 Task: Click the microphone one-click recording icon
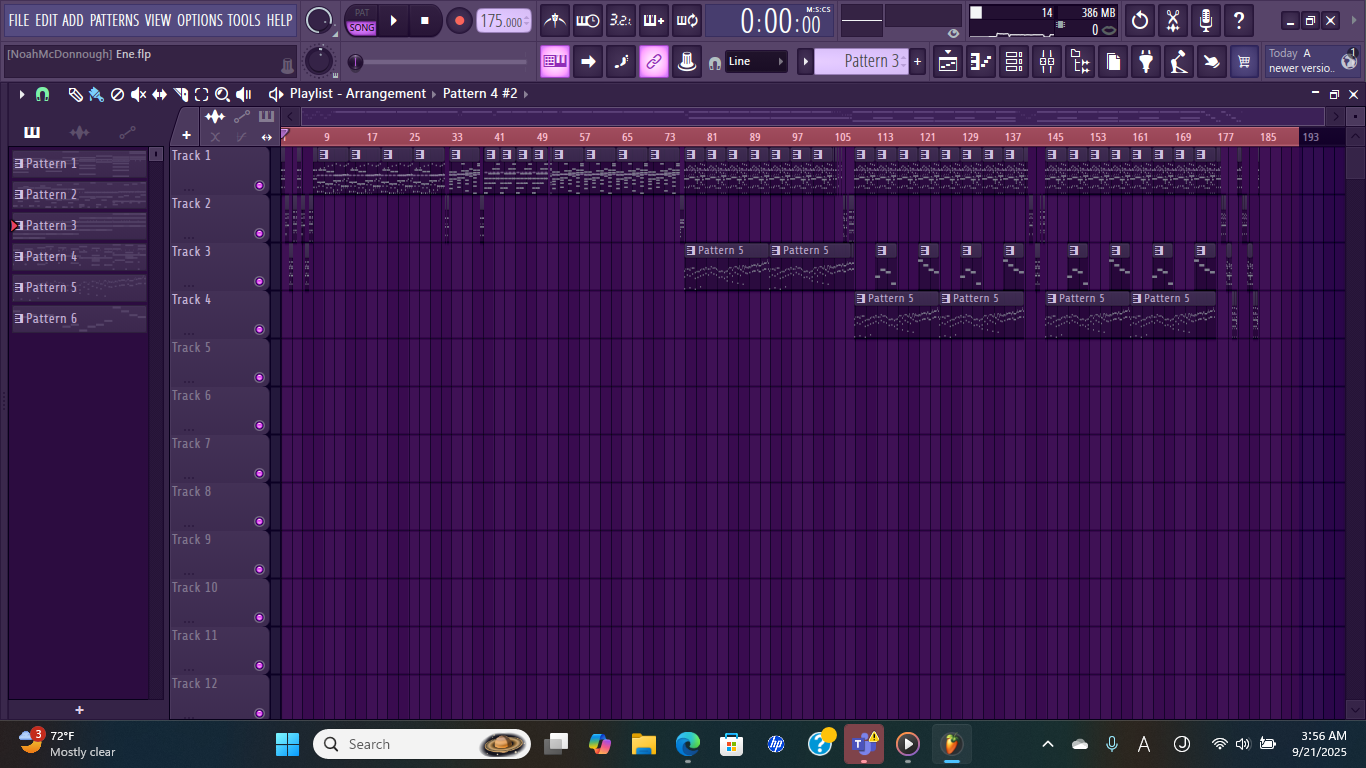coord(1206,20)
